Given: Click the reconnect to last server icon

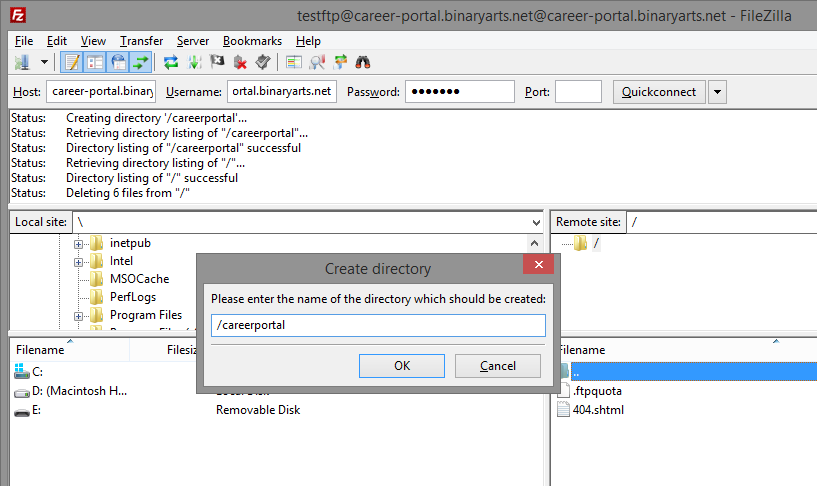Looking at the screenshot, I should pos(262,62).
